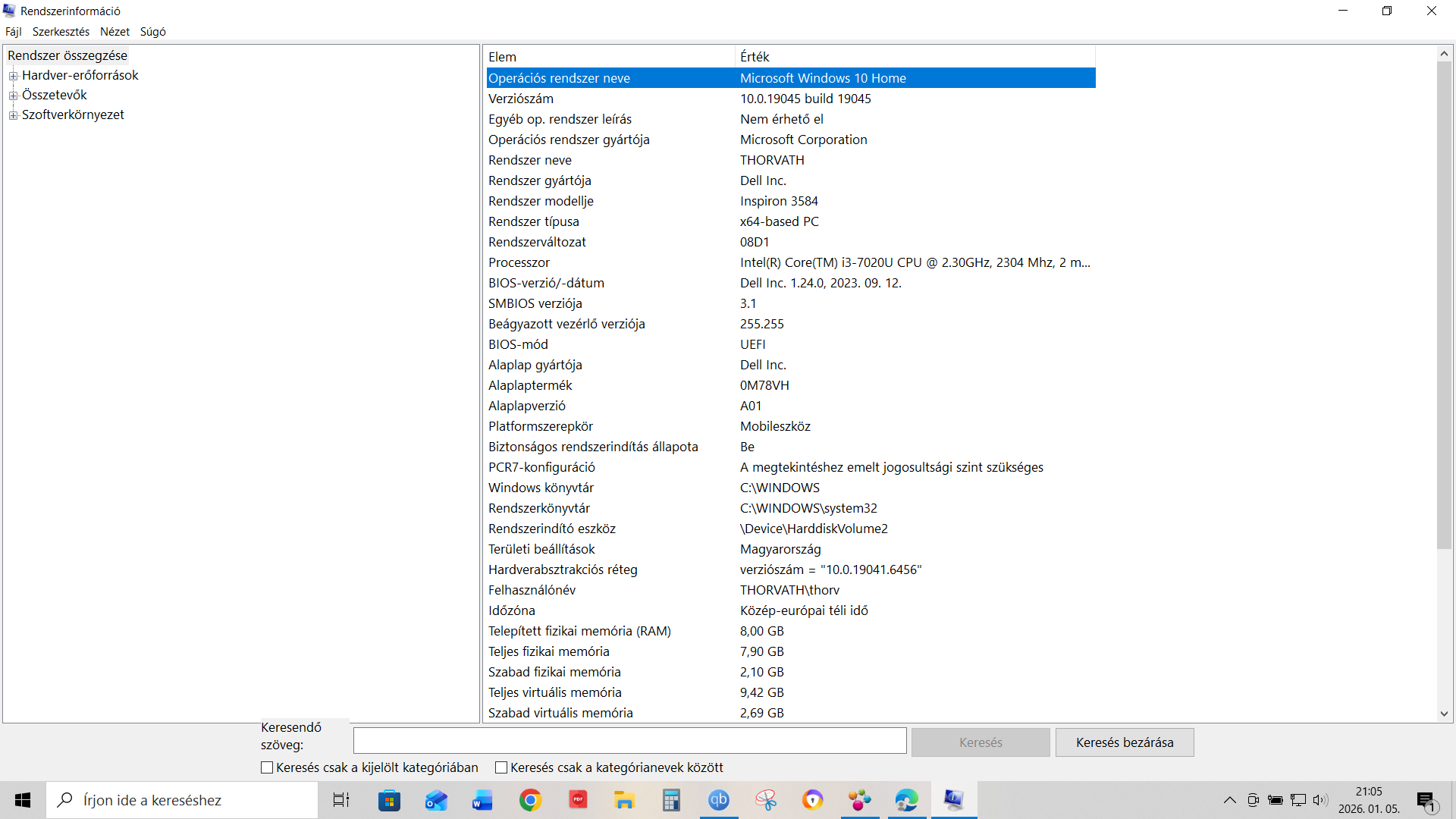Click the Task View icon
Image resolution: width=1456 pixels, height=819 pixels.
341,800
